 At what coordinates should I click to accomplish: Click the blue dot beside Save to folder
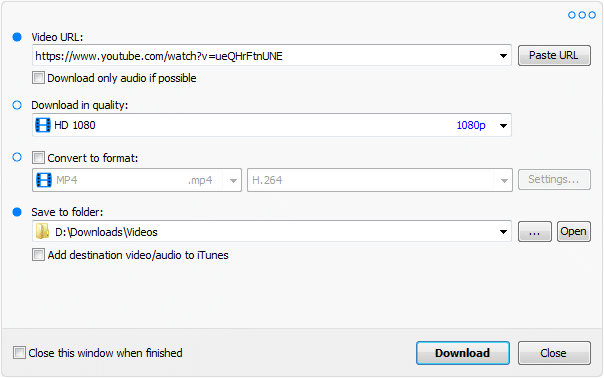pos(17,212)
